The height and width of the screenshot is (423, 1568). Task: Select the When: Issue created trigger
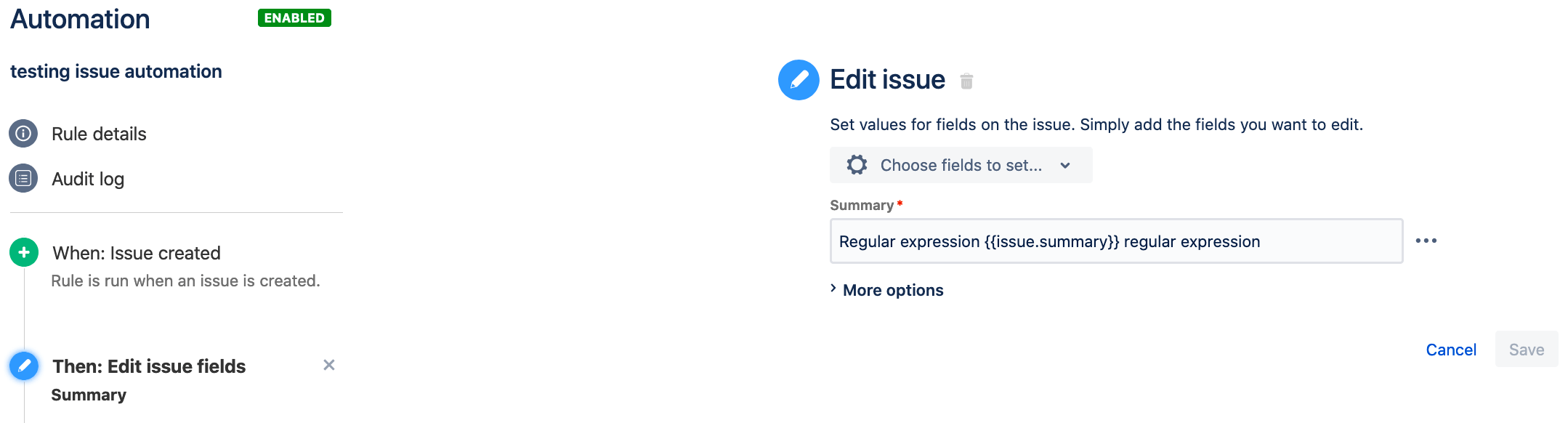137,253
